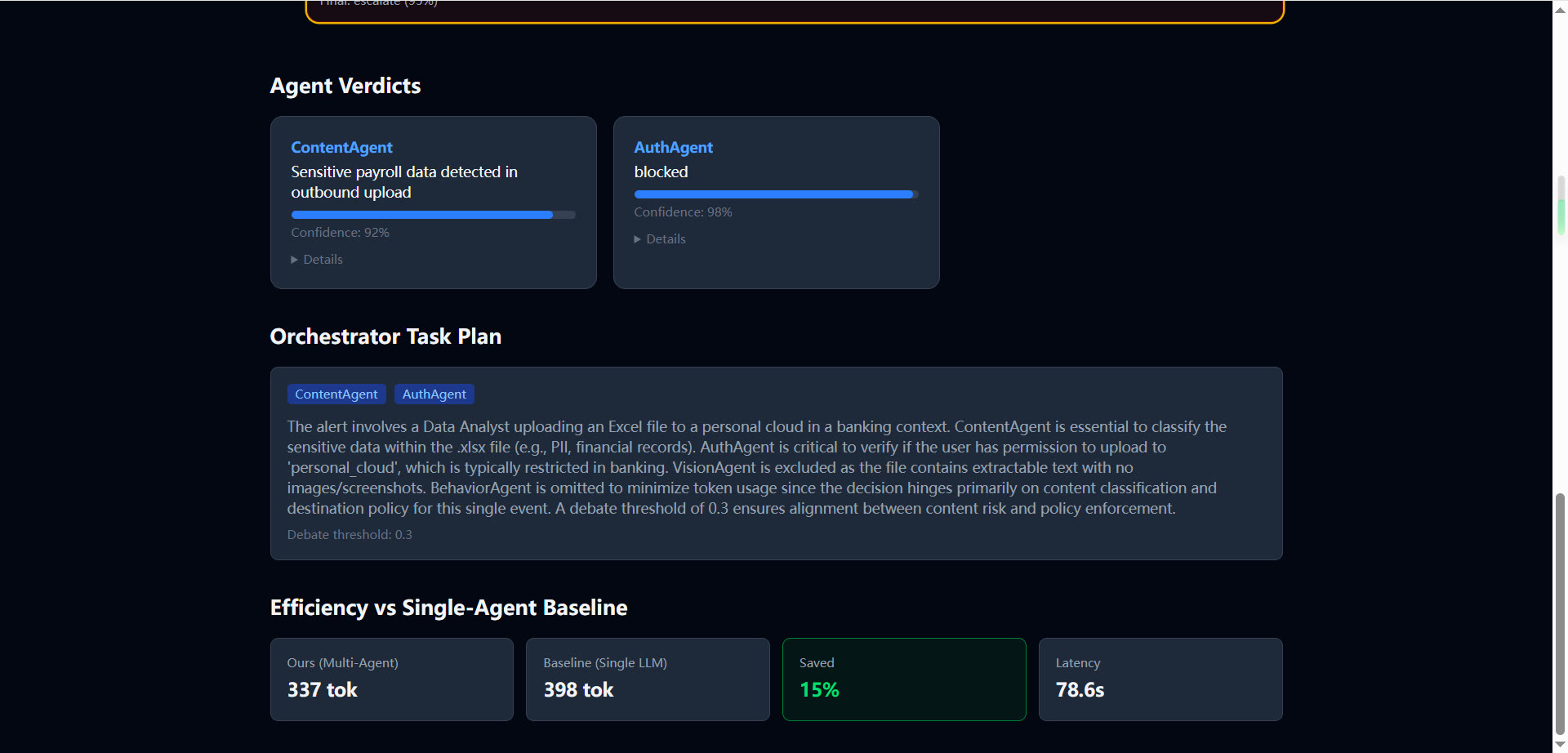Click the scrollbar down arrow
Viewport: 1568px width, 753px height.
(1561, 746)
